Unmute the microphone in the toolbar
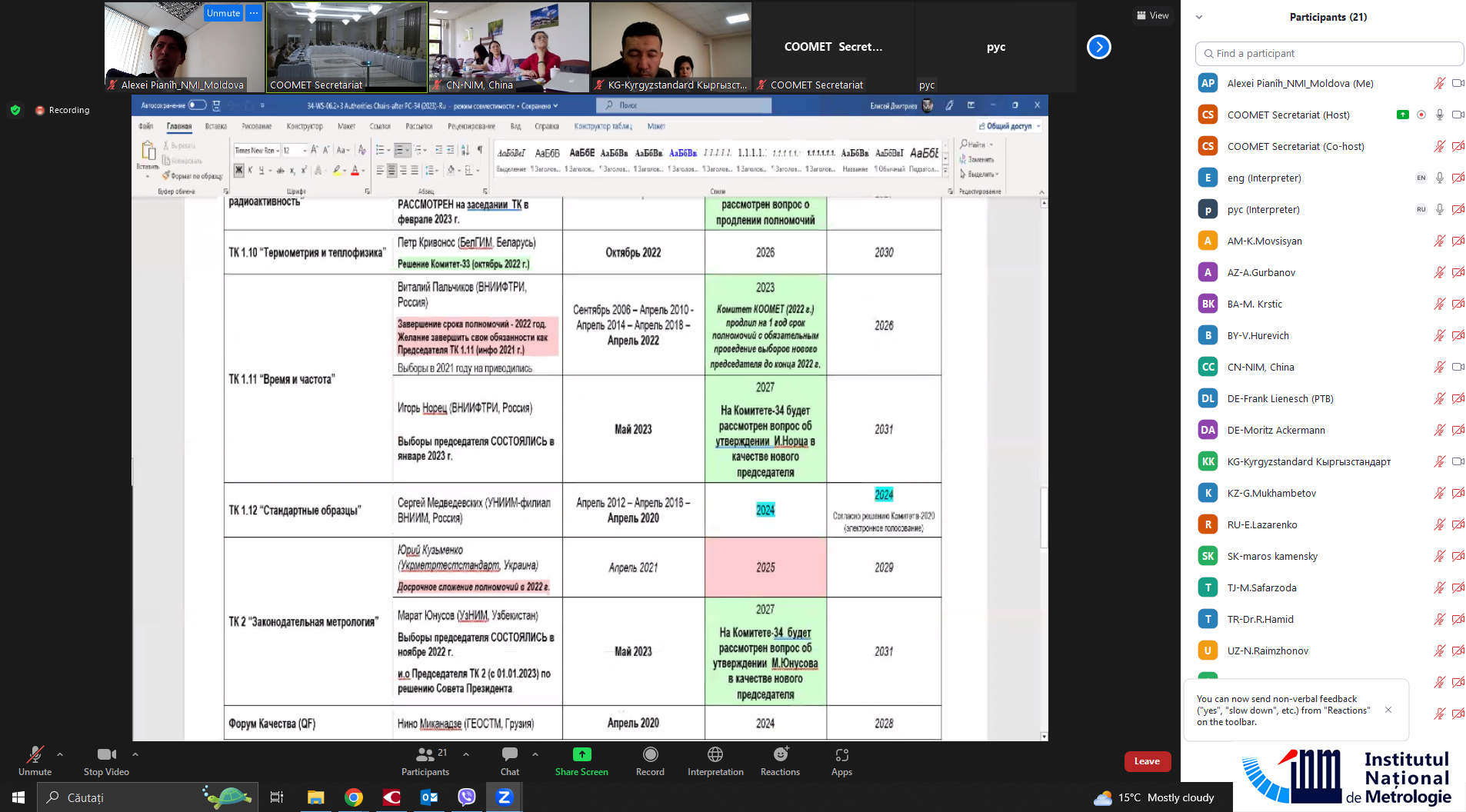The height and width of the screenshot is (812, 1466). point(35,754)
